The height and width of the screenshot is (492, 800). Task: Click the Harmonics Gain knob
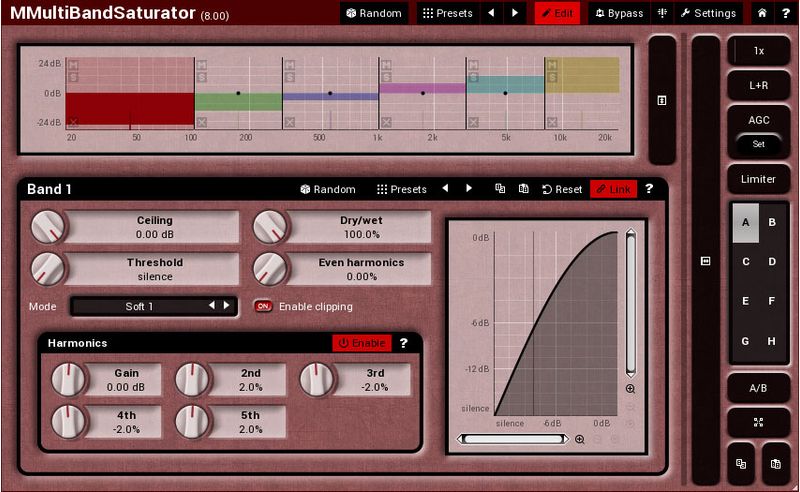(69, 380)
